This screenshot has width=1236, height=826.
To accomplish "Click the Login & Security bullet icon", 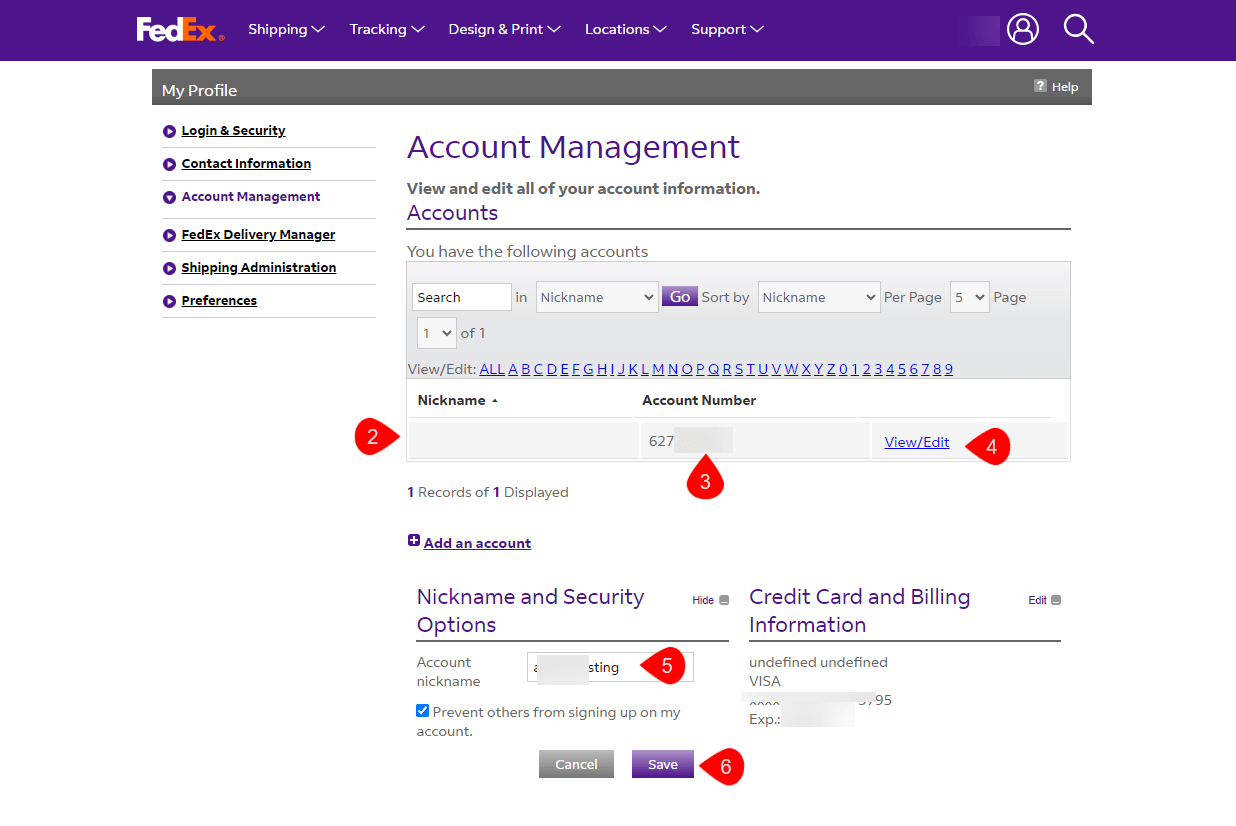I will click(x=169, y=131).
